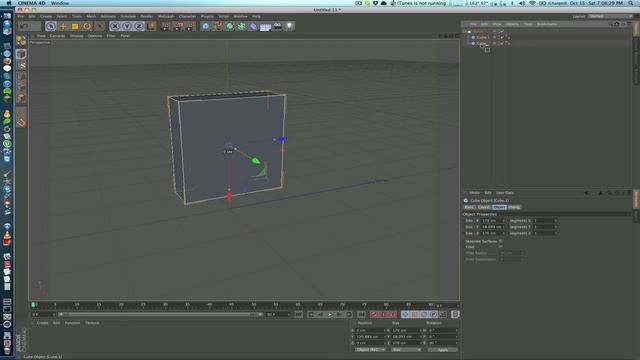Click the Texture mode icon in left palette
Screen dimensions: 640x360
point(21,65)
